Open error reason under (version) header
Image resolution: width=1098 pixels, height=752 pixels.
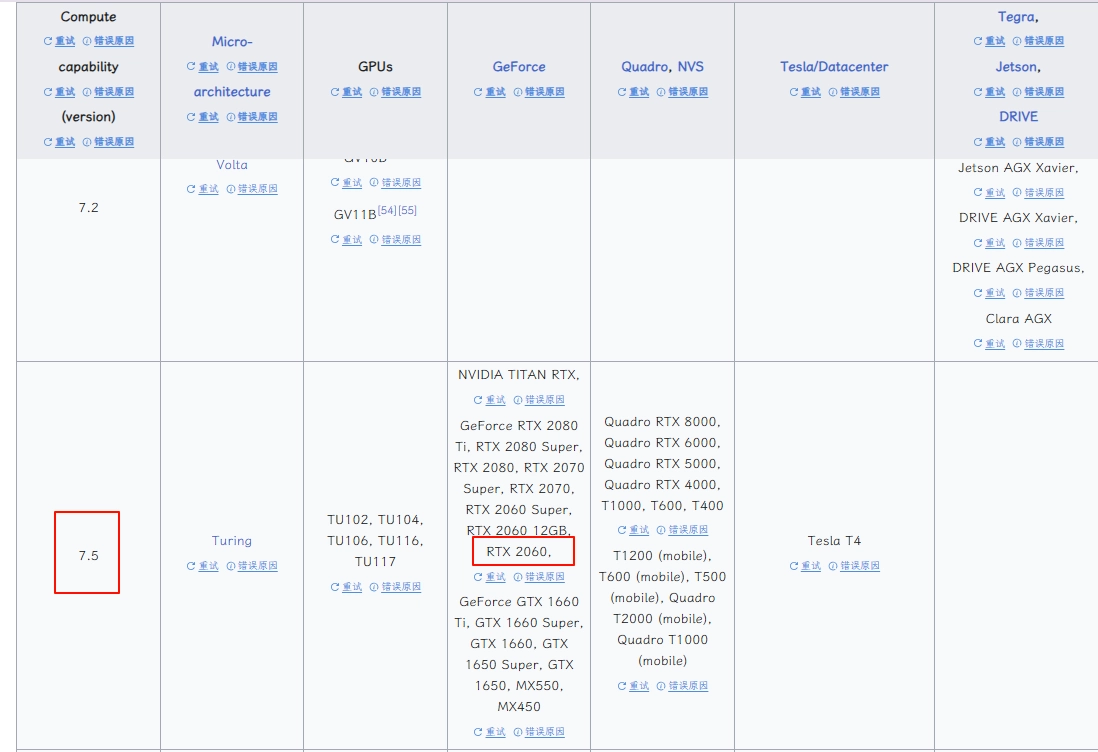pyautogui.click(x=108, y=142)
